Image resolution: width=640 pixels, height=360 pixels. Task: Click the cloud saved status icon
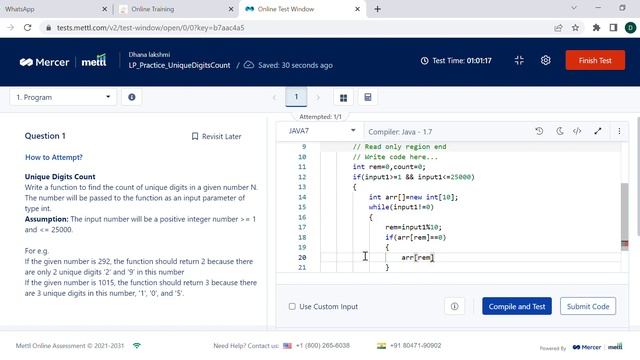pyautogui.click(x=249, y=65)
